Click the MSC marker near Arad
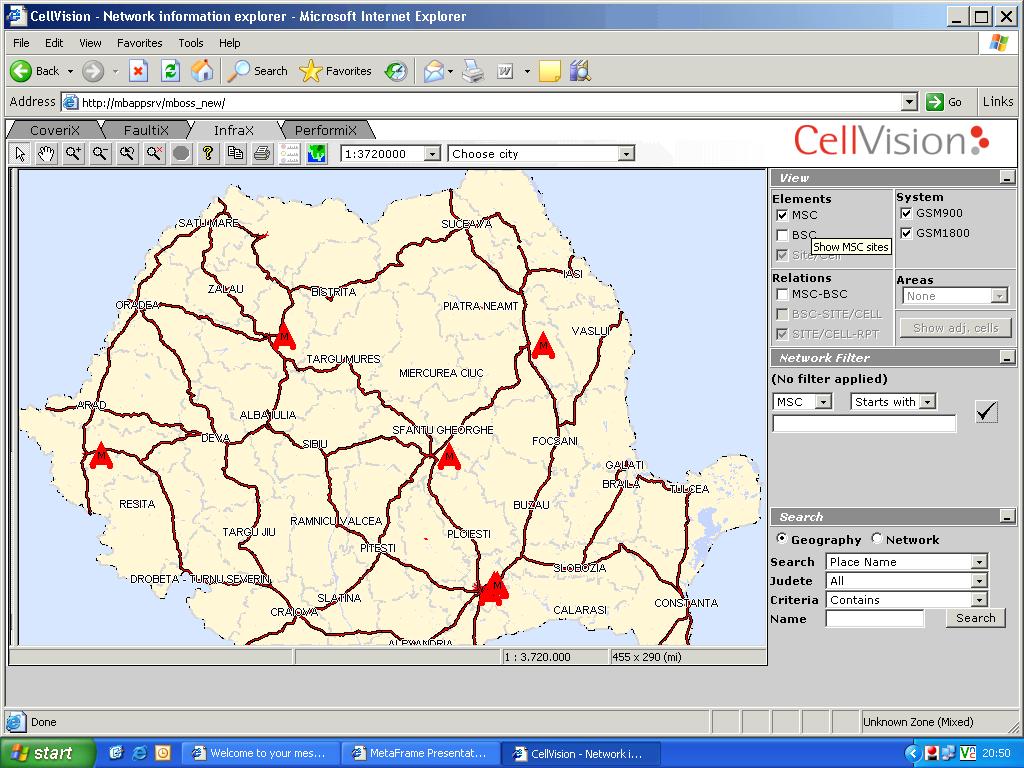The image size is (1024, 768). tap(101, 455)
